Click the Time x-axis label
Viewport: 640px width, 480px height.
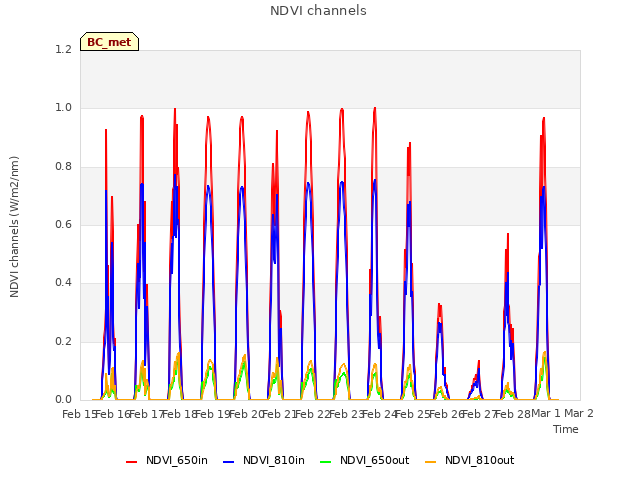pyautogui.click(x=566, y=429)
